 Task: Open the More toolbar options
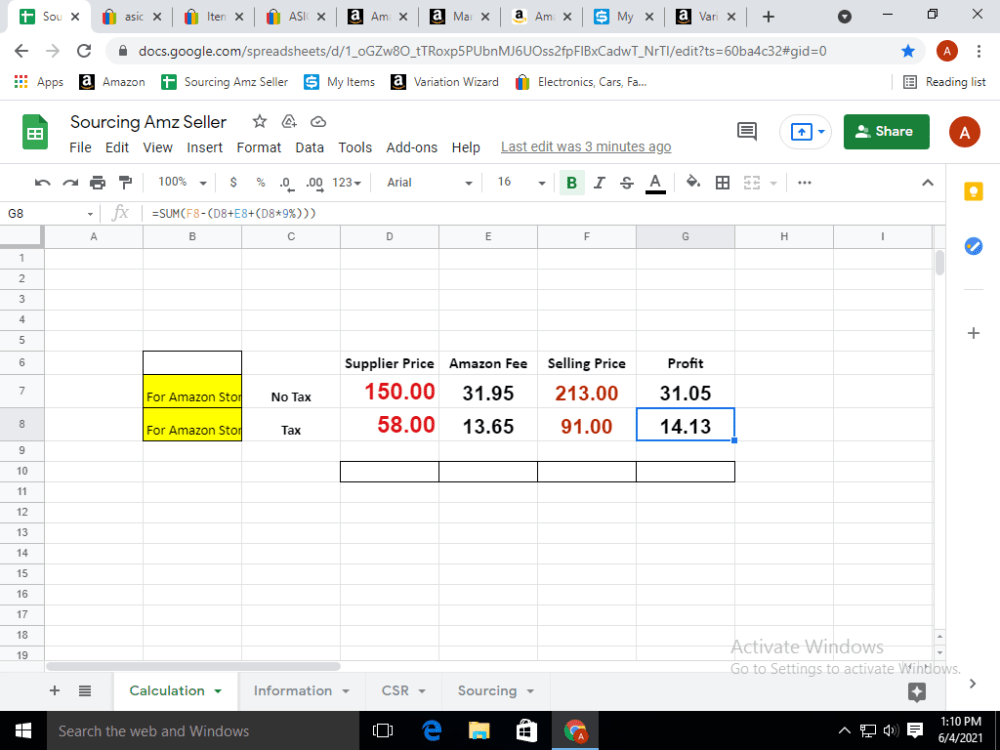point(805,183)
